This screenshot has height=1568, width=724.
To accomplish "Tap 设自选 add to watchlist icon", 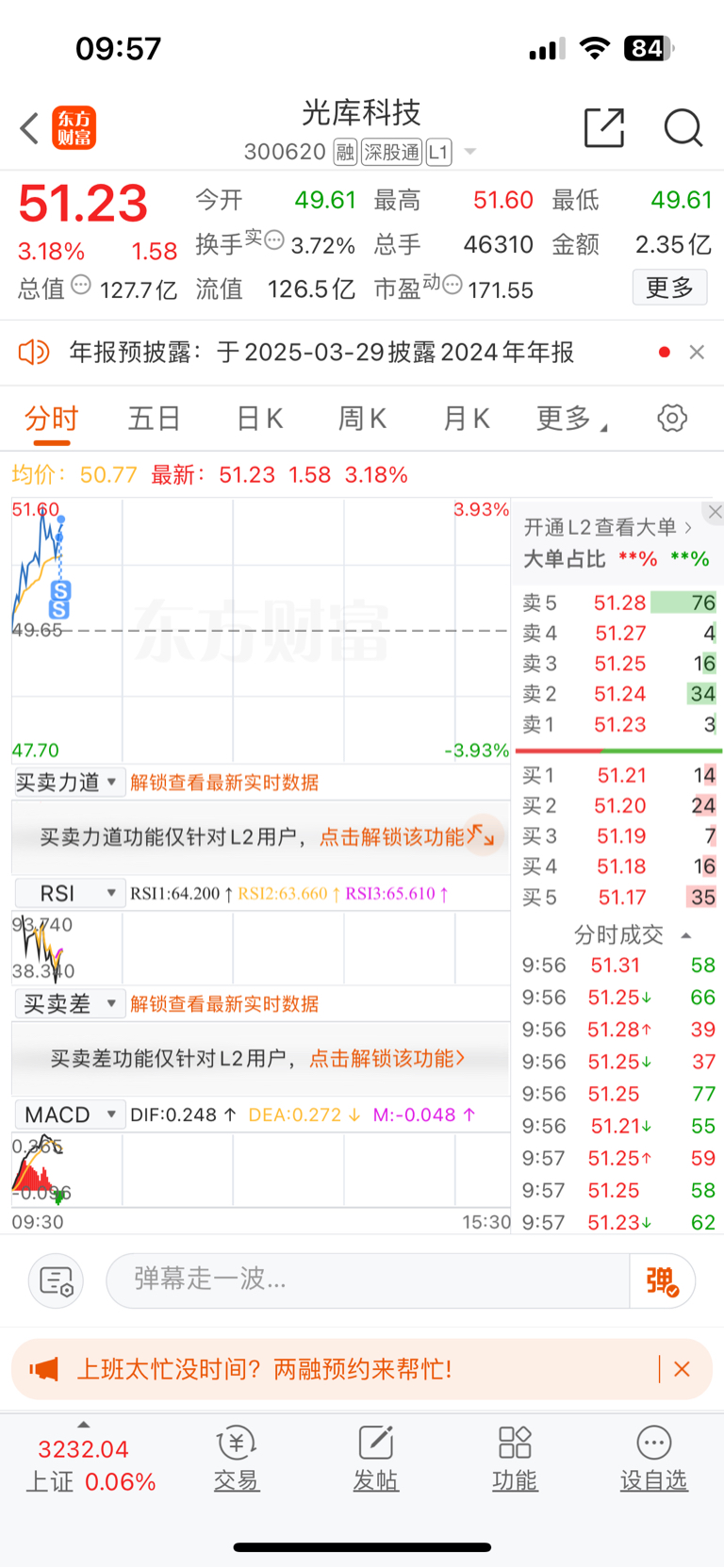I will pos(653,1458).
